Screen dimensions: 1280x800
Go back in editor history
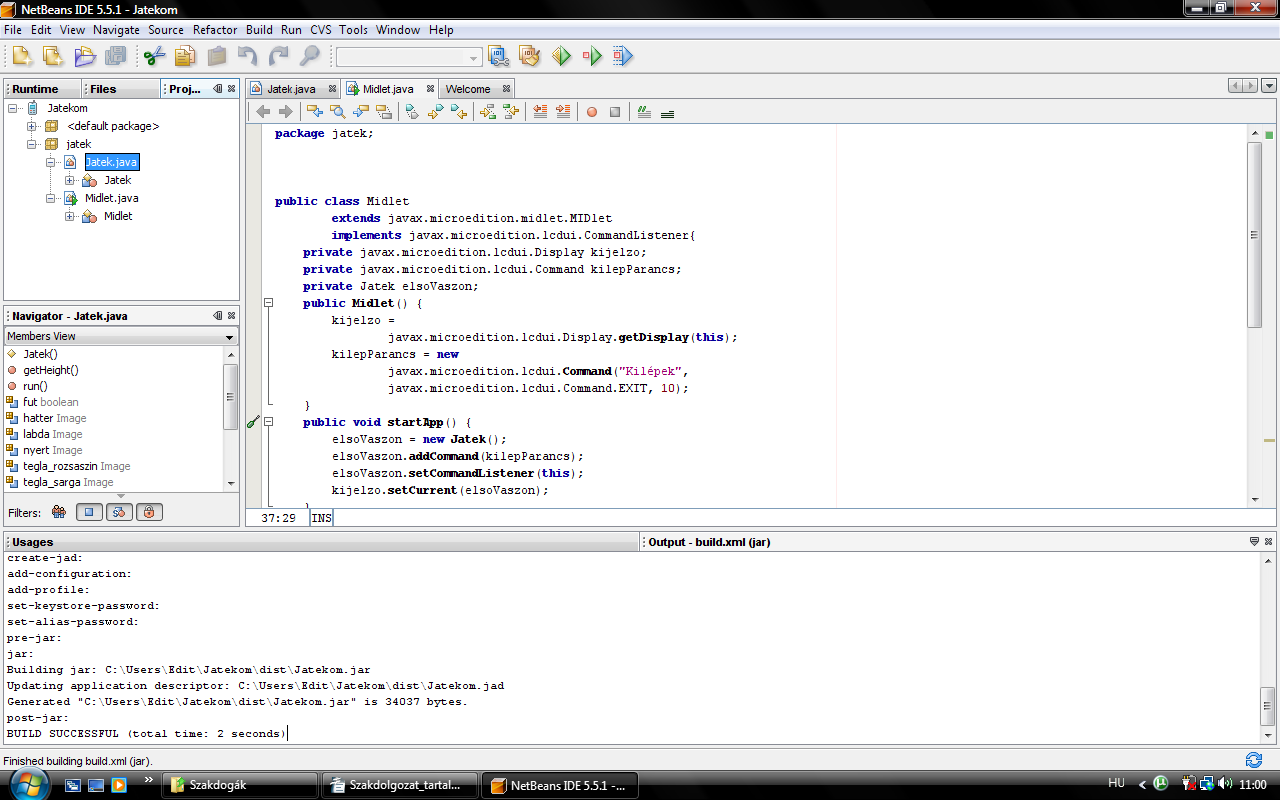[x=263, y=112]
